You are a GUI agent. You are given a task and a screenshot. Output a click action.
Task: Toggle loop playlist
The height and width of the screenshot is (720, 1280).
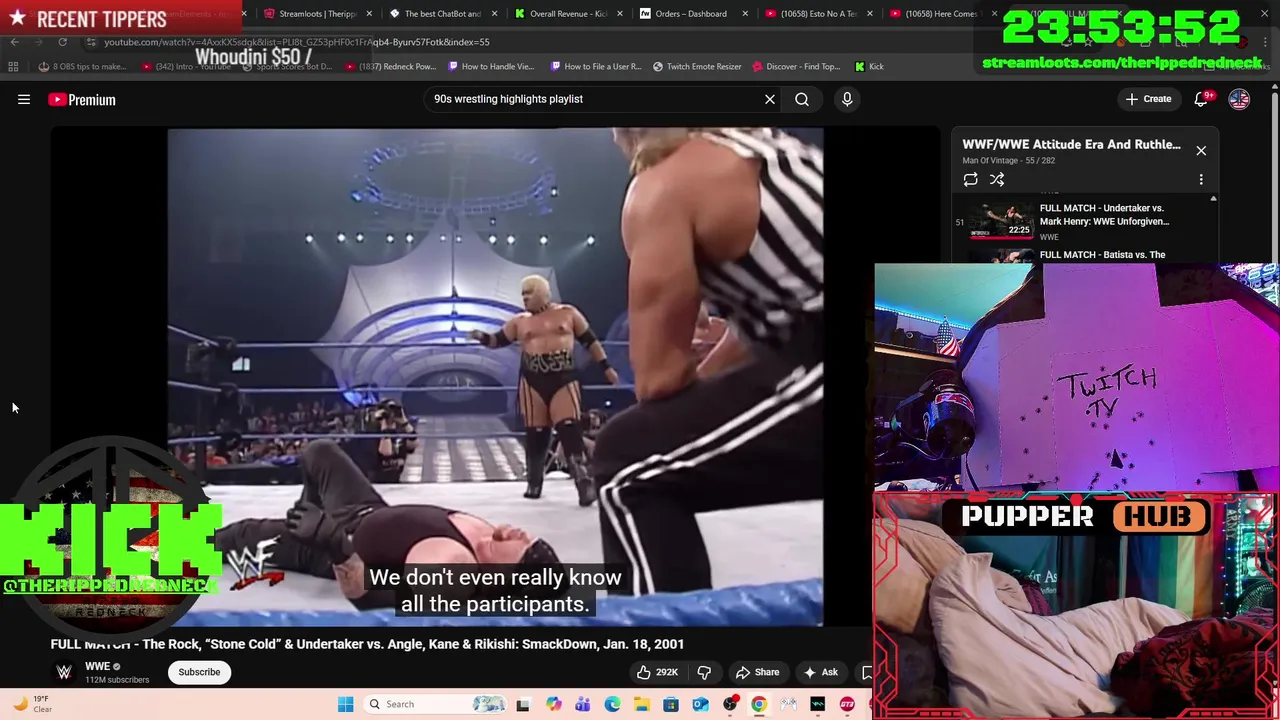click(970, 180)
